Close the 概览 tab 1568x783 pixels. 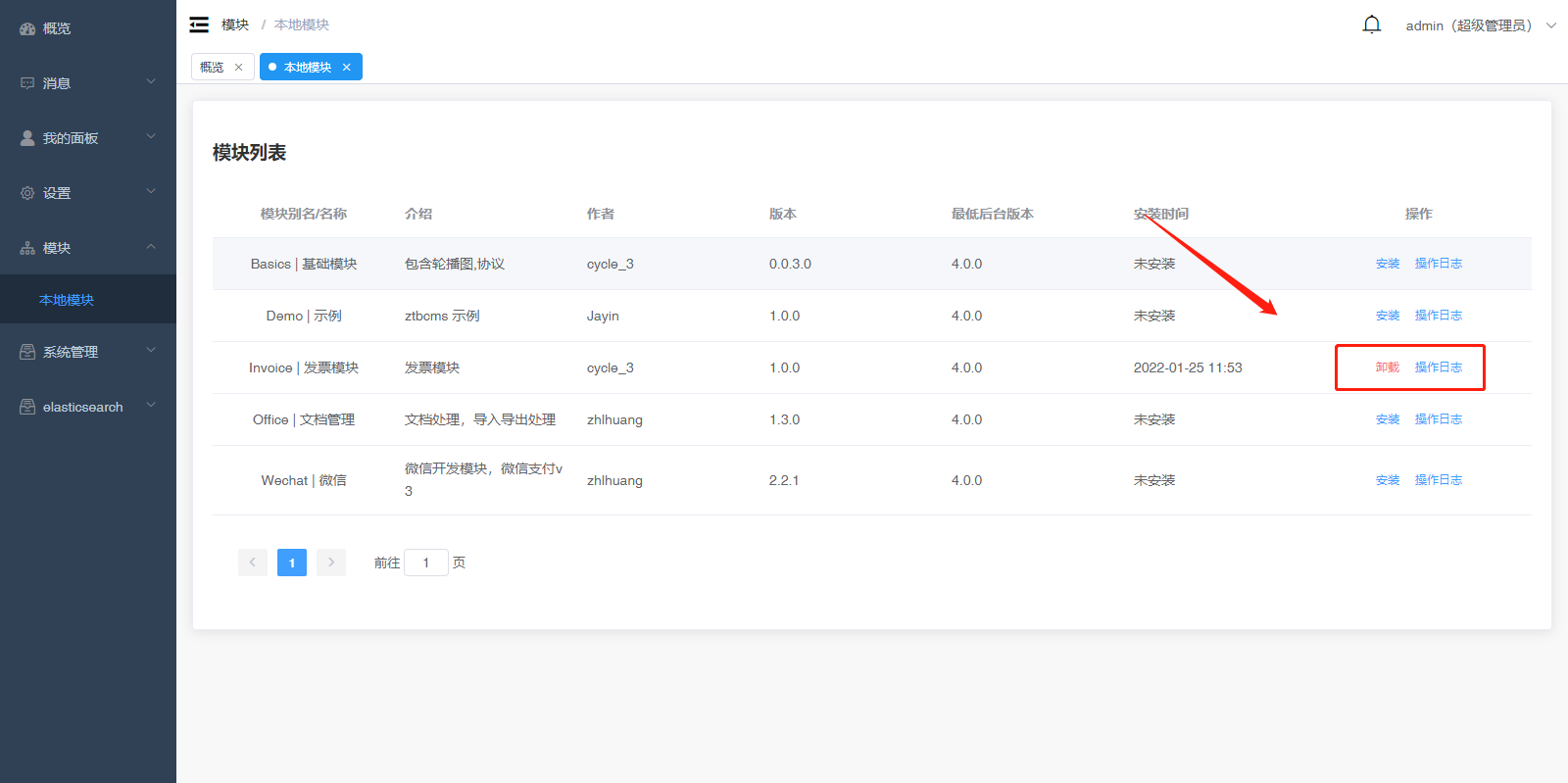[x=238, y=68]
